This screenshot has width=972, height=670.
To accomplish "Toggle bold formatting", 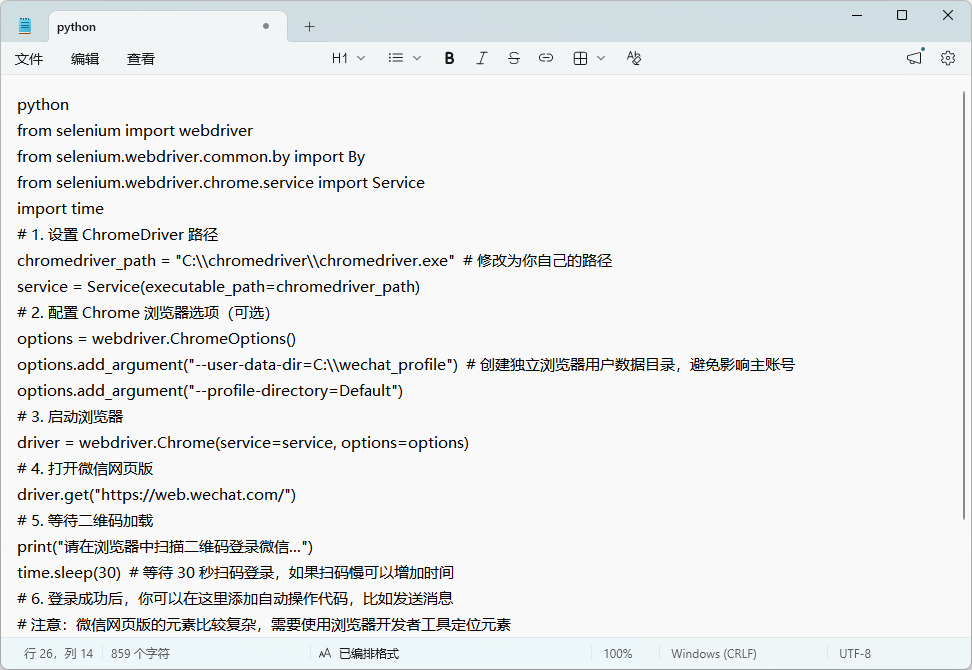I will pos(449,58).
